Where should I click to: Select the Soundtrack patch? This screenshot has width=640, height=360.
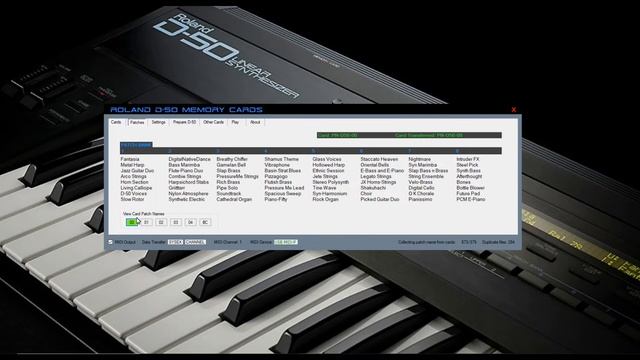coord(229,193)
